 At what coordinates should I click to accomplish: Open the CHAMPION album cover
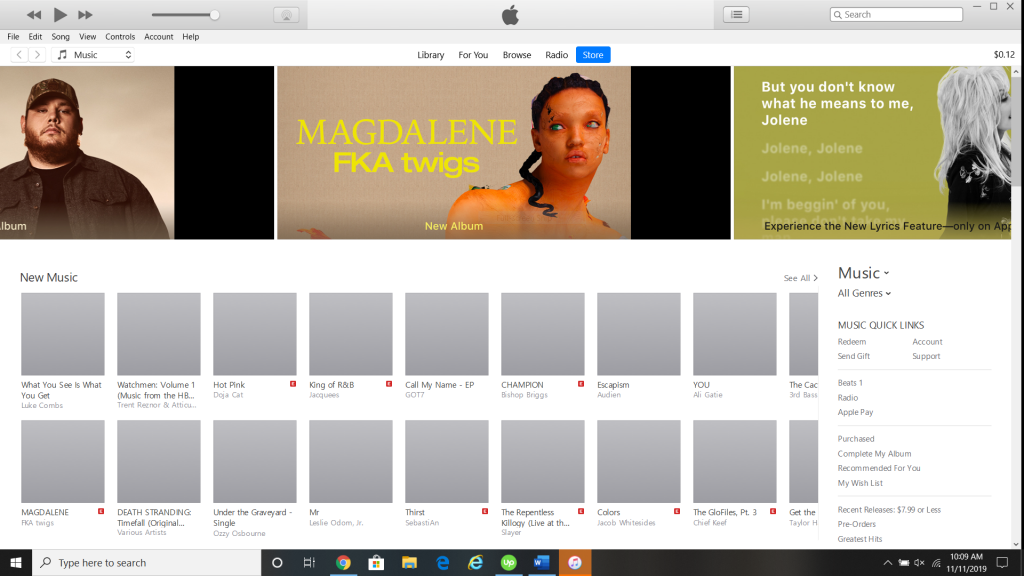[543, 334]
